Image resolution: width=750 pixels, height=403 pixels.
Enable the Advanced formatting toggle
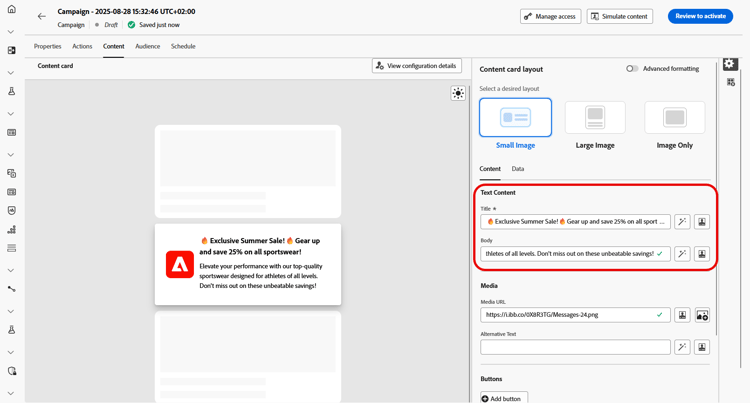point(632,69)
